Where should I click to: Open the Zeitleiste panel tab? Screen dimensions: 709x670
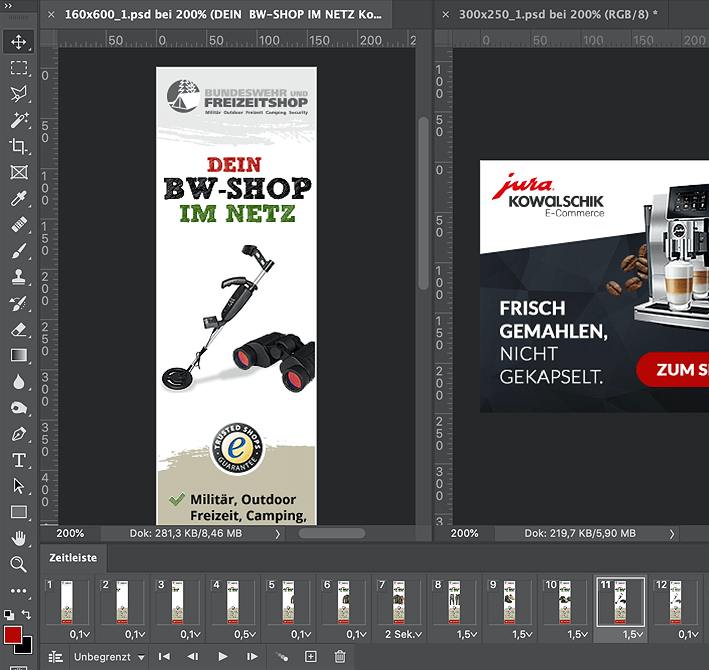point(73,557)
